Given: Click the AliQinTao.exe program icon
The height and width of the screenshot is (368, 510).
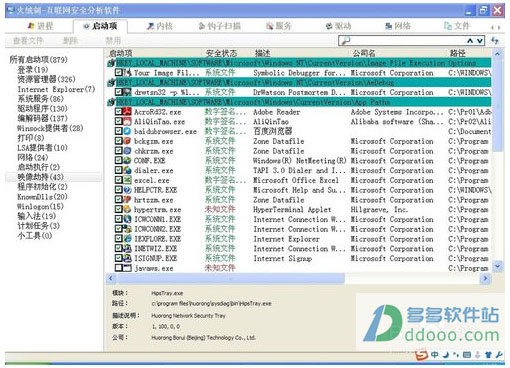Looking at the screenshot, I should tap(127, 121).
